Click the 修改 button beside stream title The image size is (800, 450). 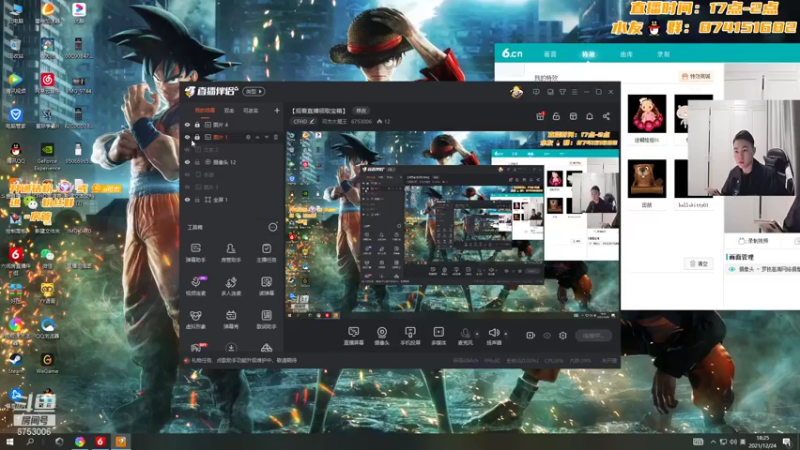(x=361, y=111)
